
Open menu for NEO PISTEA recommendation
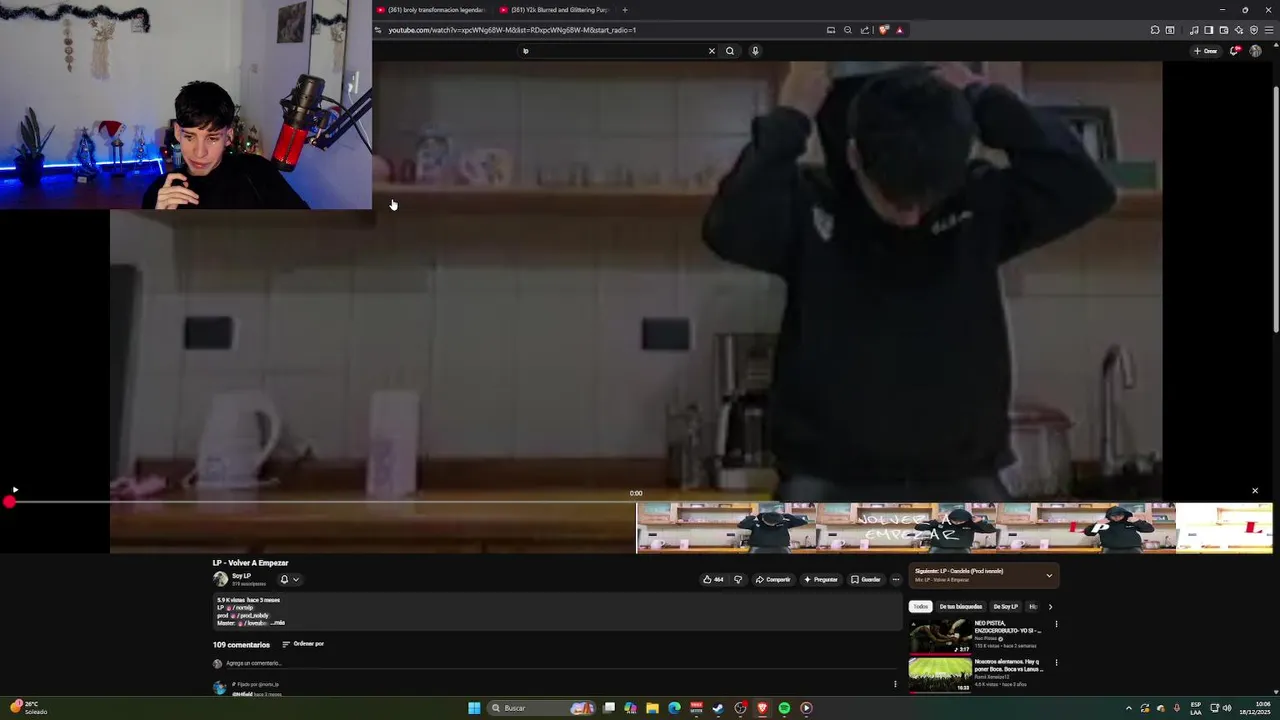click(1056, 624)
